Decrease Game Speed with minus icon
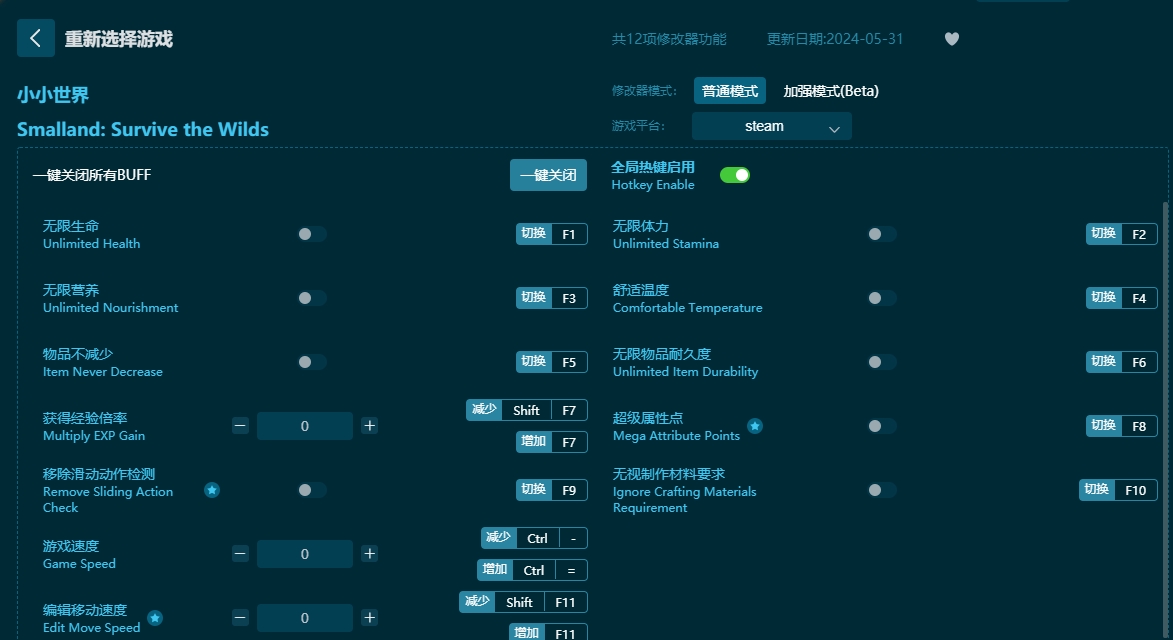Image resolution: width=1173 pixels, height=640 pixels. click(x=240, y=554)
